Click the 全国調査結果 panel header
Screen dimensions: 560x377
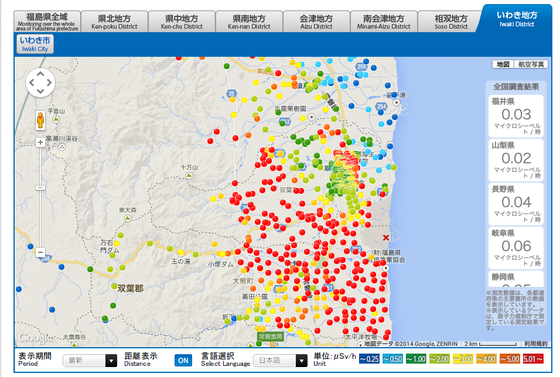click(516, 87)
